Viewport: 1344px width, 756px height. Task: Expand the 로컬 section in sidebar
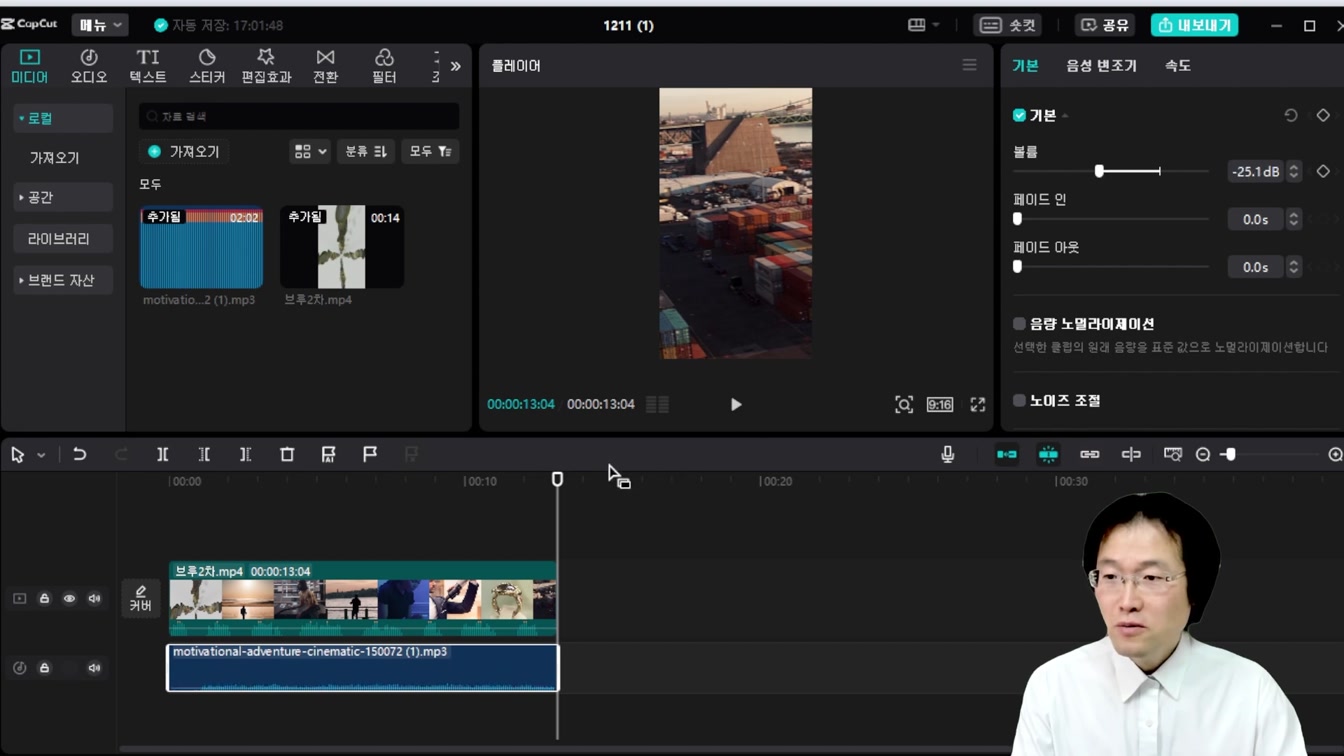pyautogui.click(x=63, y=118)
